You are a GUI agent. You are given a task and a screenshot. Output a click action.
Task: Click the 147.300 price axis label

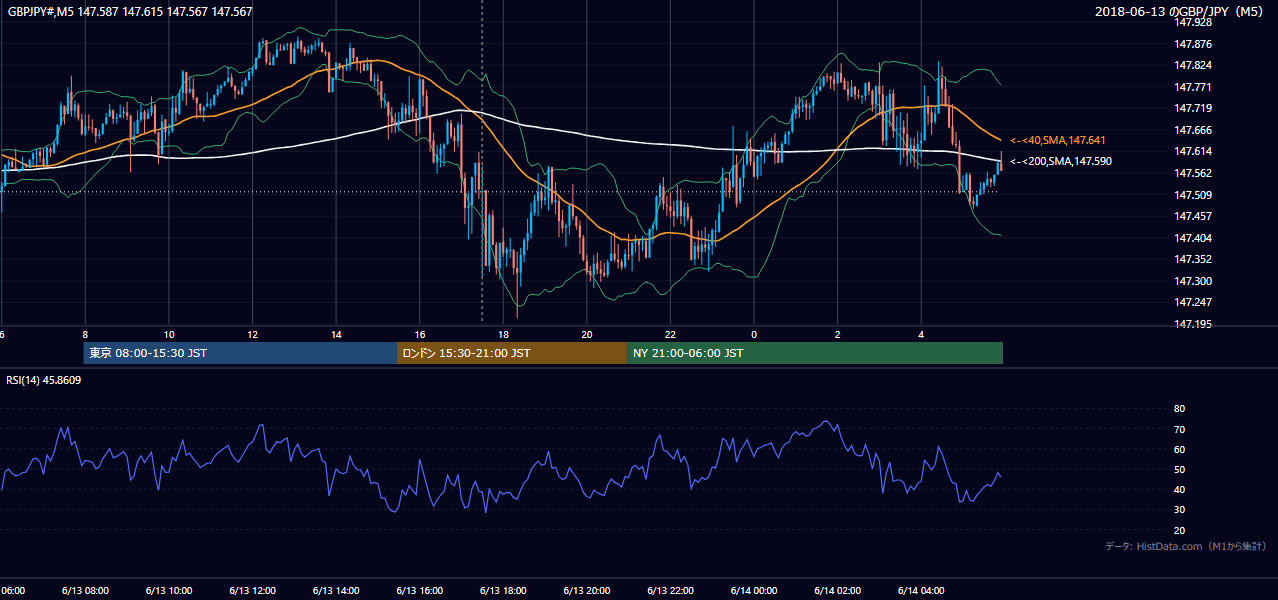pos(1193,281)
